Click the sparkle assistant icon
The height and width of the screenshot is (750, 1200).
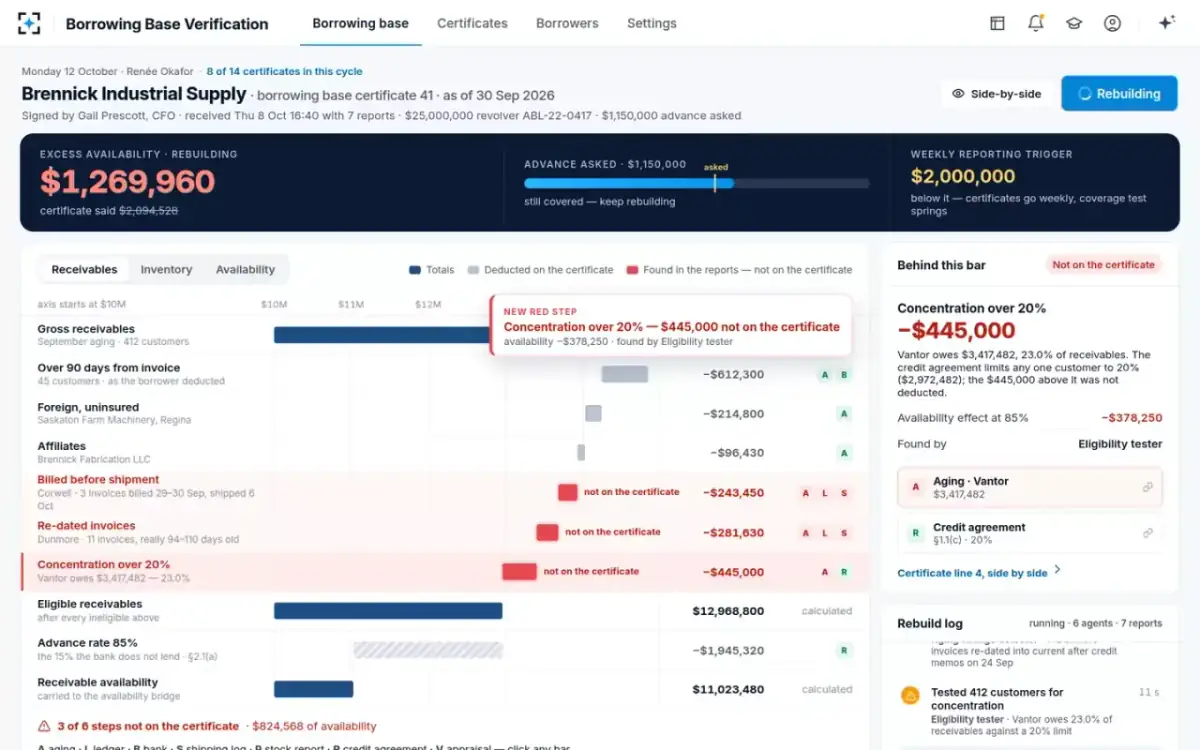click(1166, 23)
